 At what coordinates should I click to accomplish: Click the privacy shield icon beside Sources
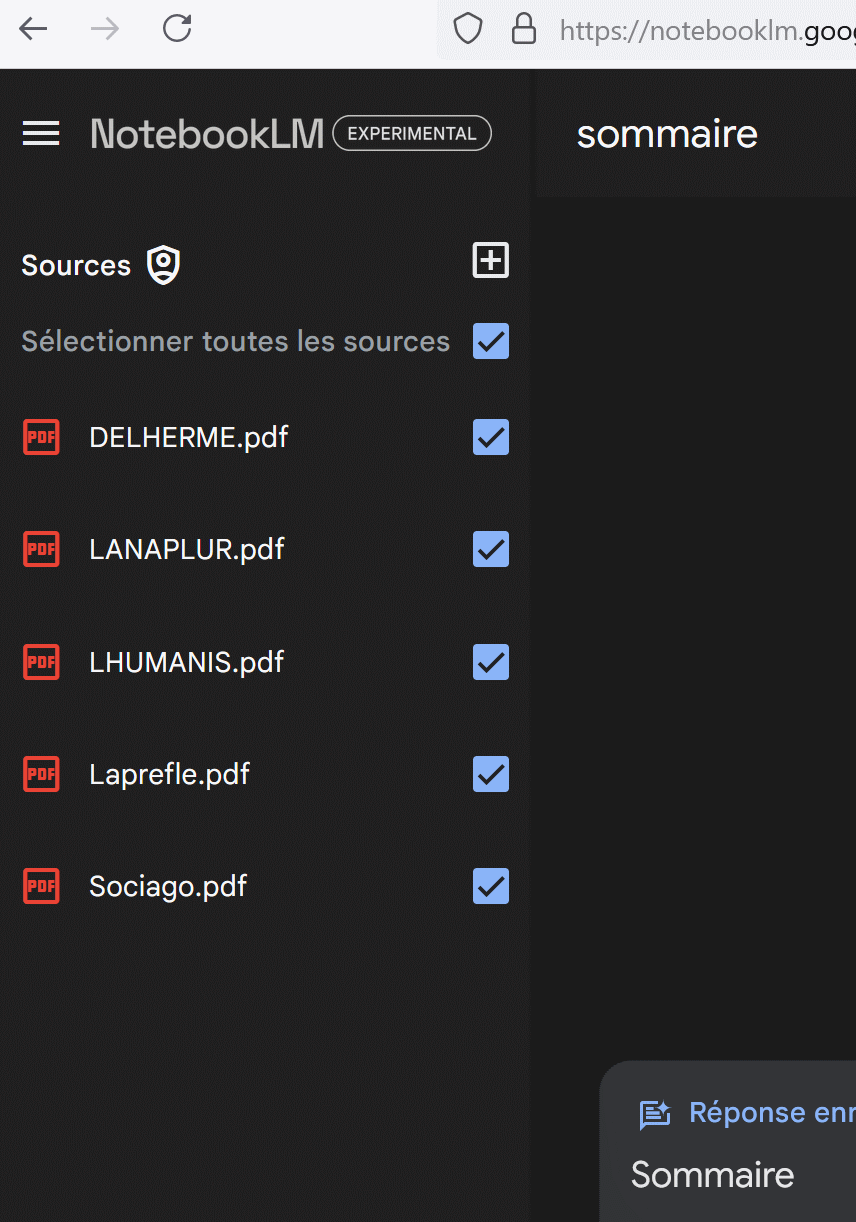click(164, 266)
